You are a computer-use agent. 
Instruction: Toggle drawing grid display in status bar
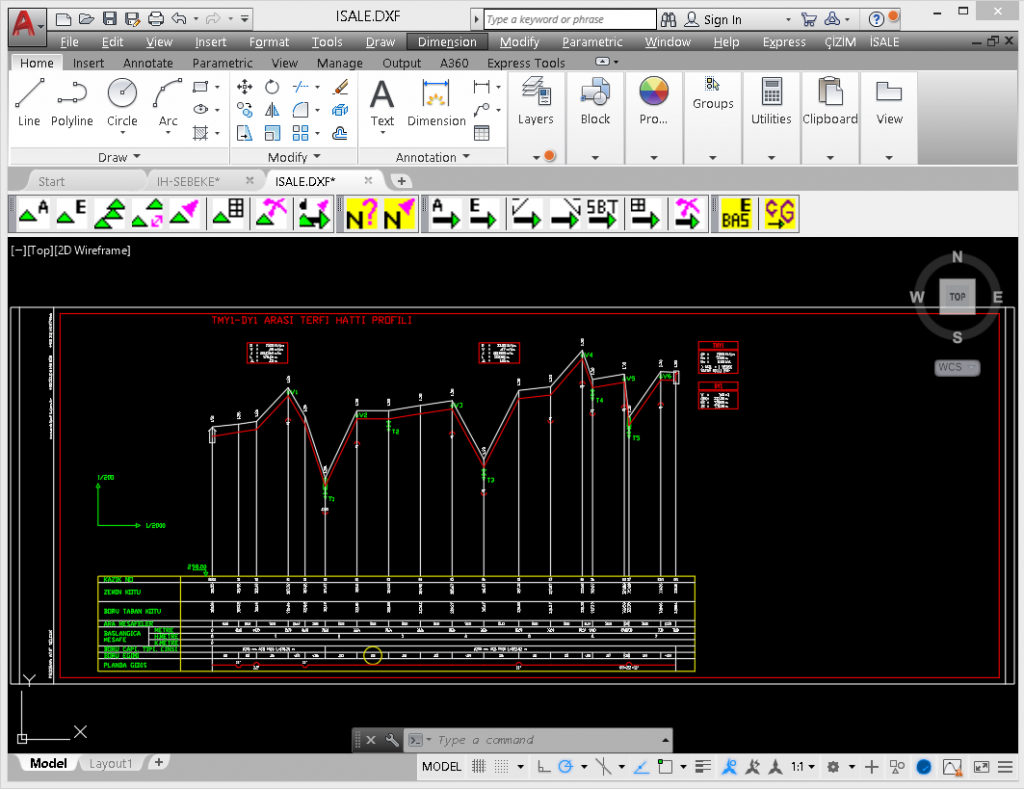479,767
